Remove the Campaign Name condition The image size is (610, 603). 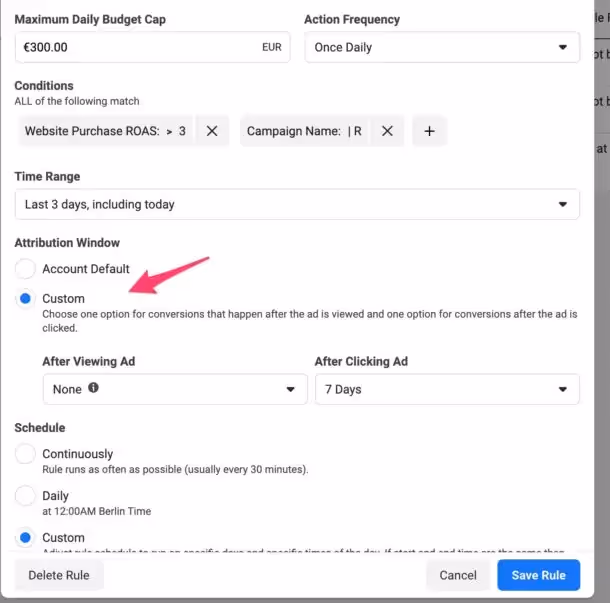387,131
